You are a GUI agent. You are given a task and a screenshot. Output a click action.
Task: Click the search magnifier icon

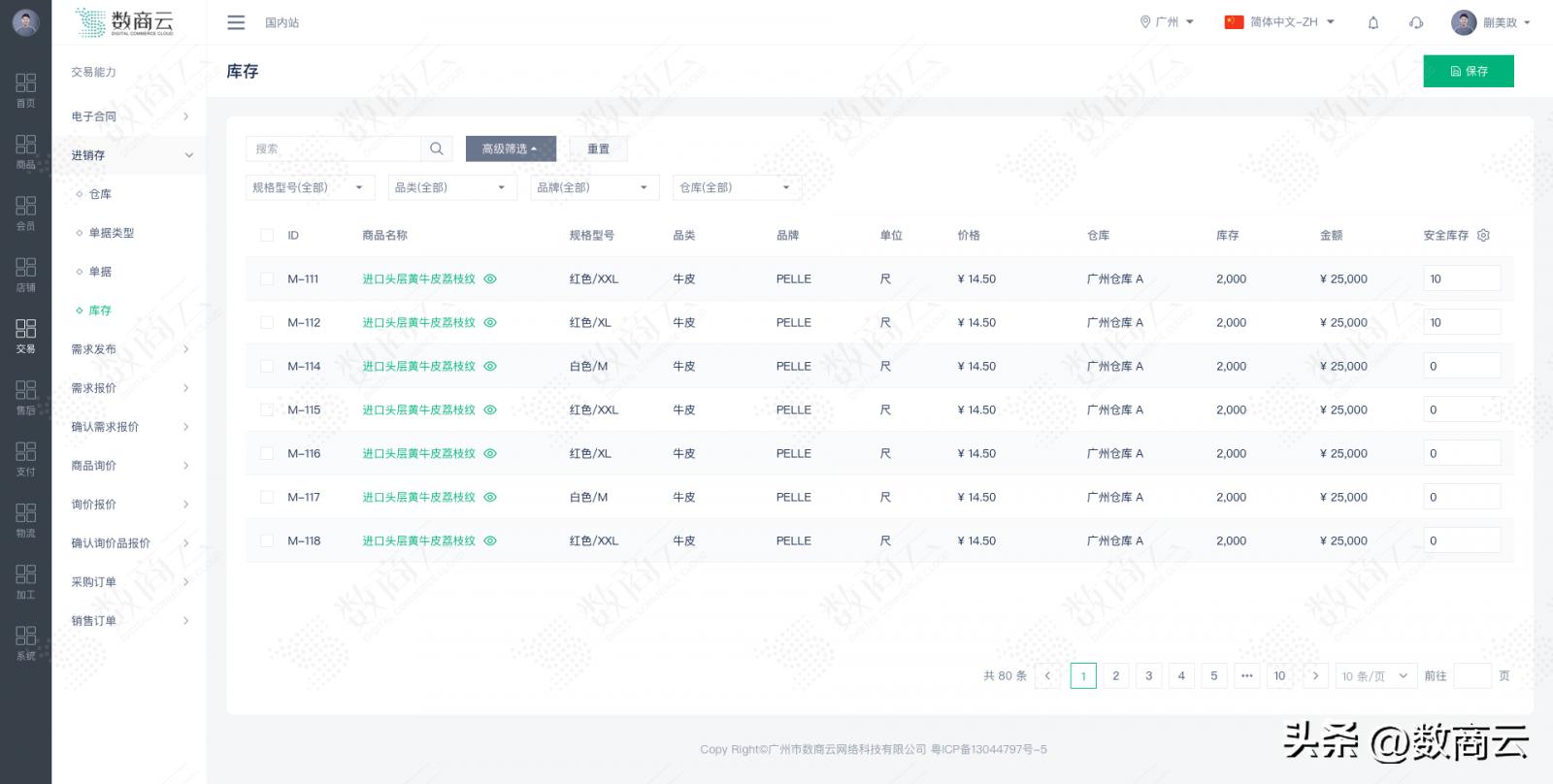tap(436, 148)
